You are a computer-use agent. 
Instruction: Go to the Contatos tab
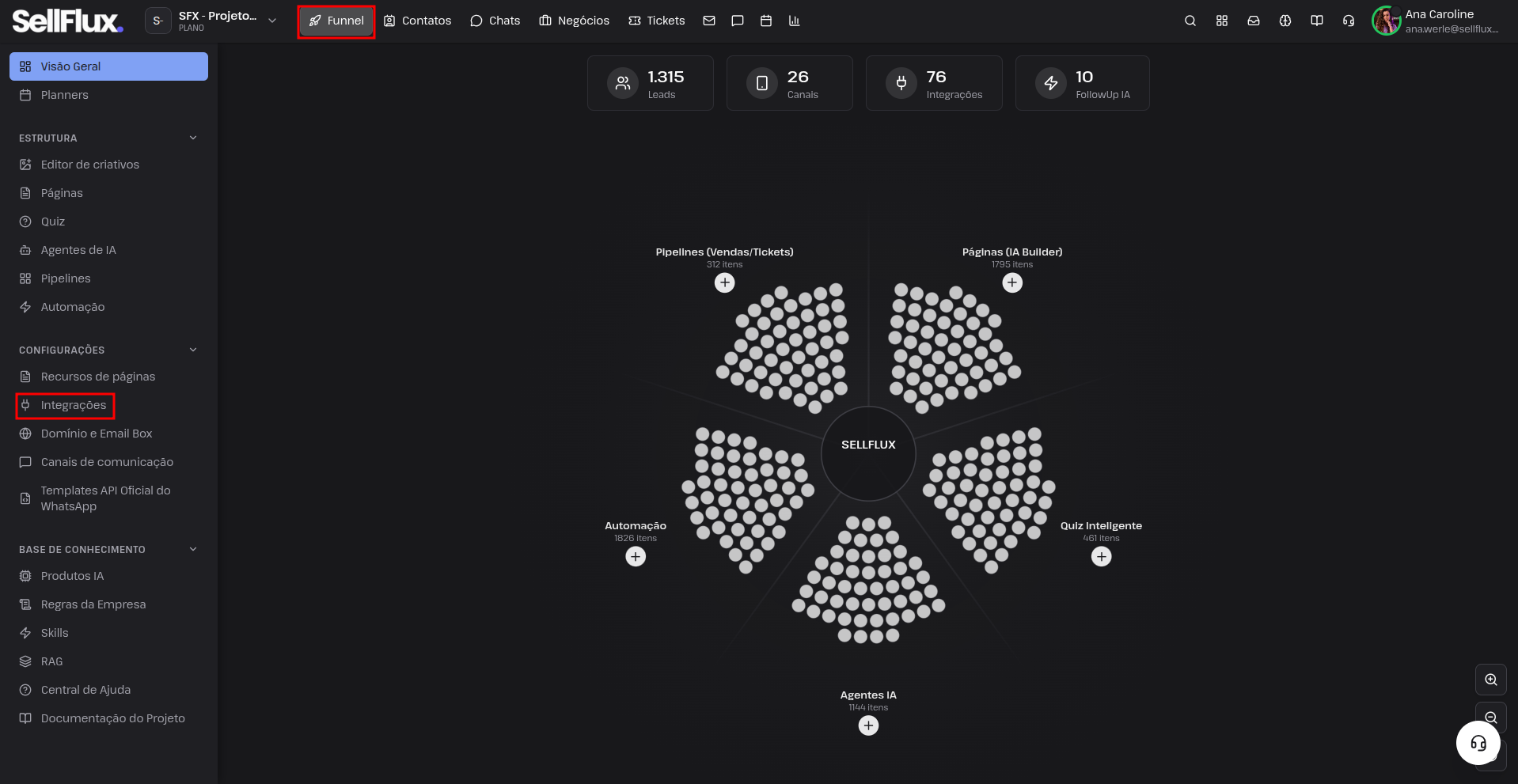point(417,21)
